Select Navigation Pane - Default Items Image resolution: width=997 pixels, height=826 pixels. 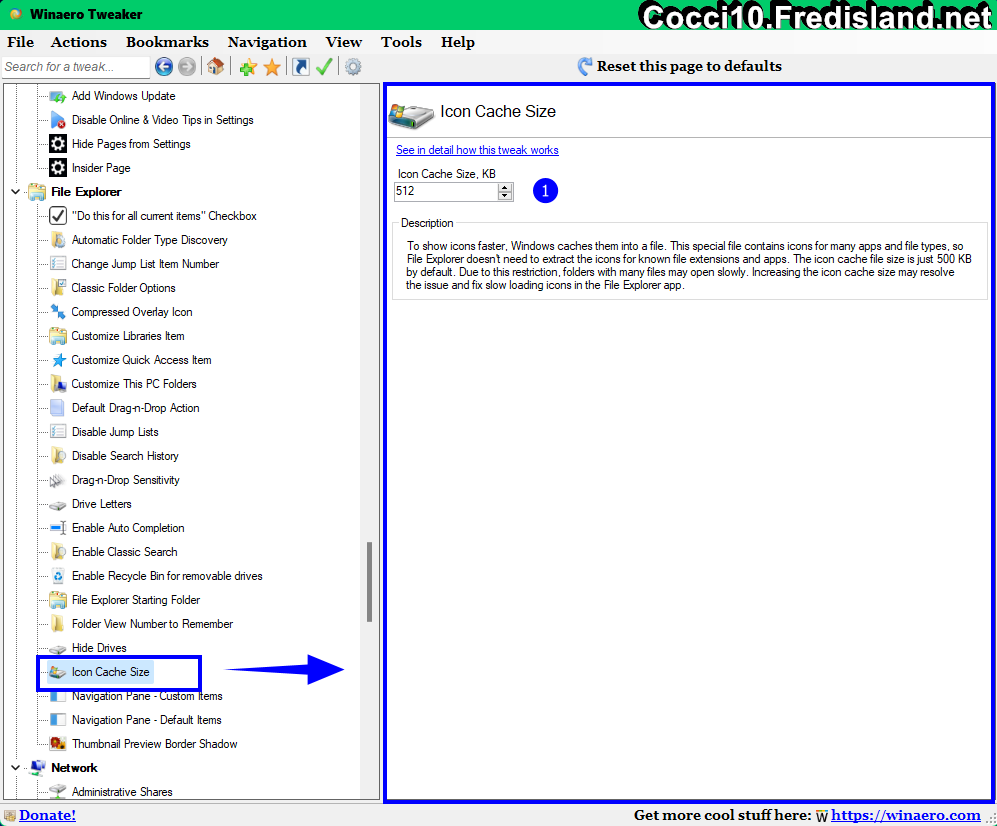[147, 720]
